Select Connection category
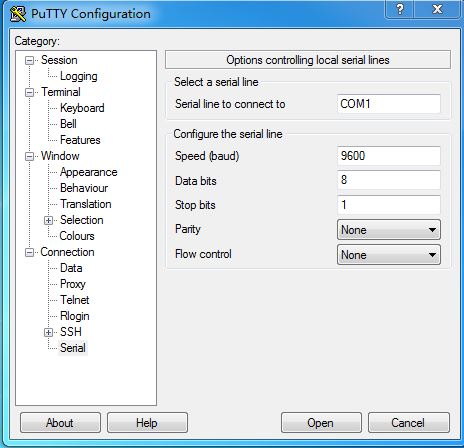The width and height of the screenshot is (464, 448). click(67, 252)
